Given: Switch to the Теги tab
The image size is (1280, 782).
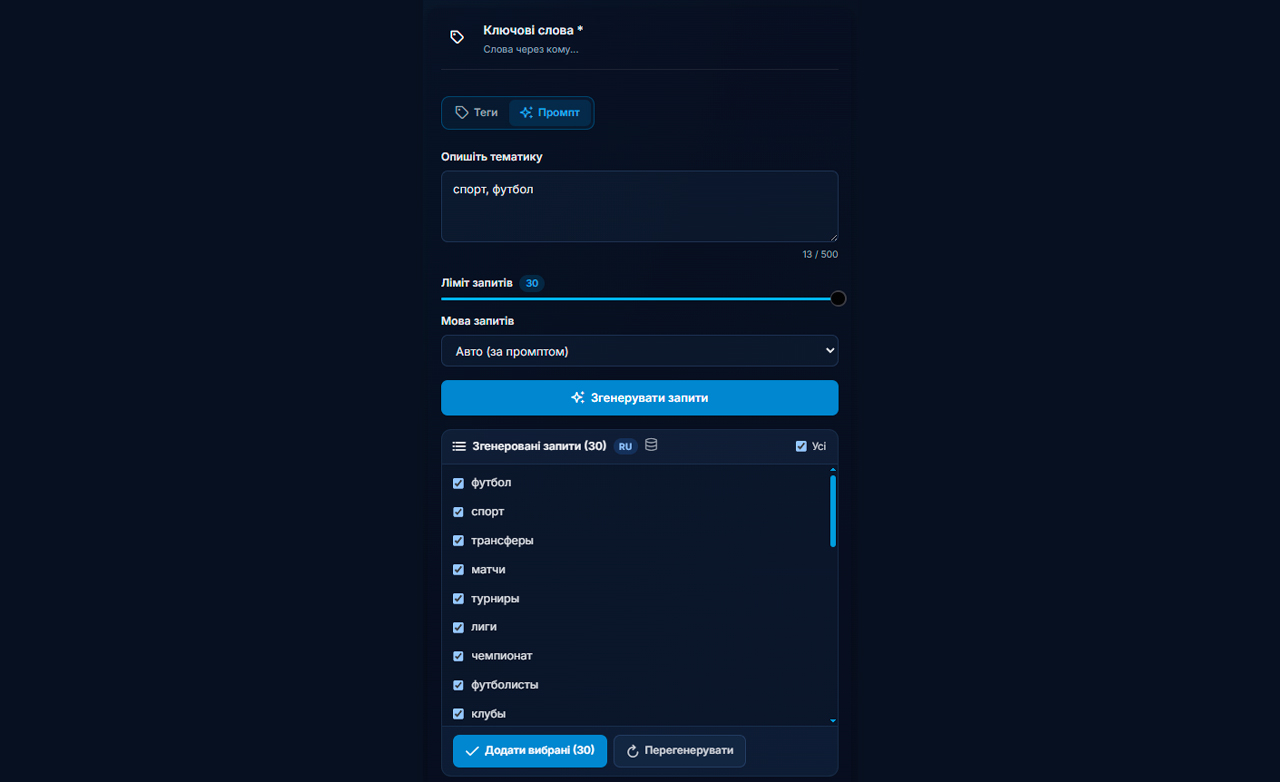Looking at the screenshot, I should pyautogui.click(x=476, y=113).
